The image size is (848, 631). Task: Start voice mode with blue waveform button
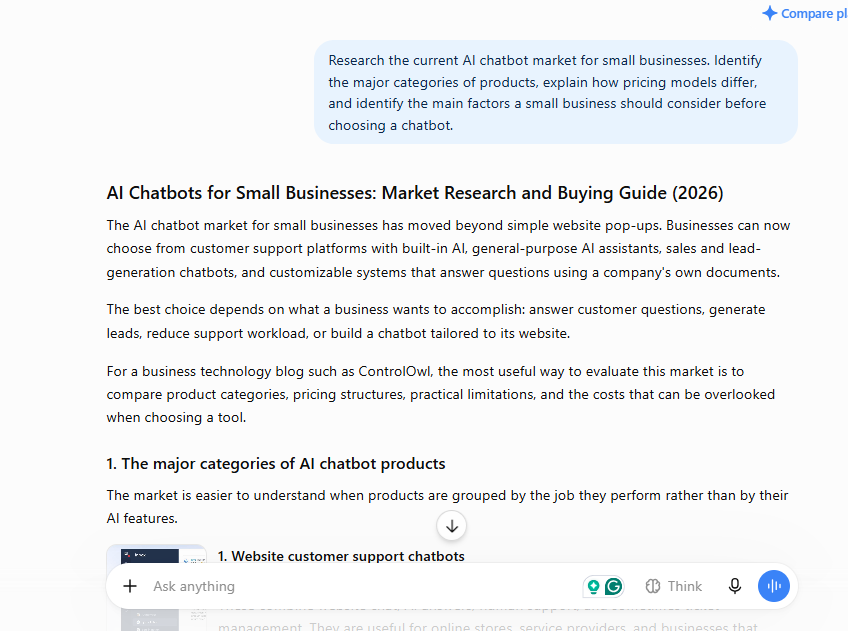click(773, 586)
